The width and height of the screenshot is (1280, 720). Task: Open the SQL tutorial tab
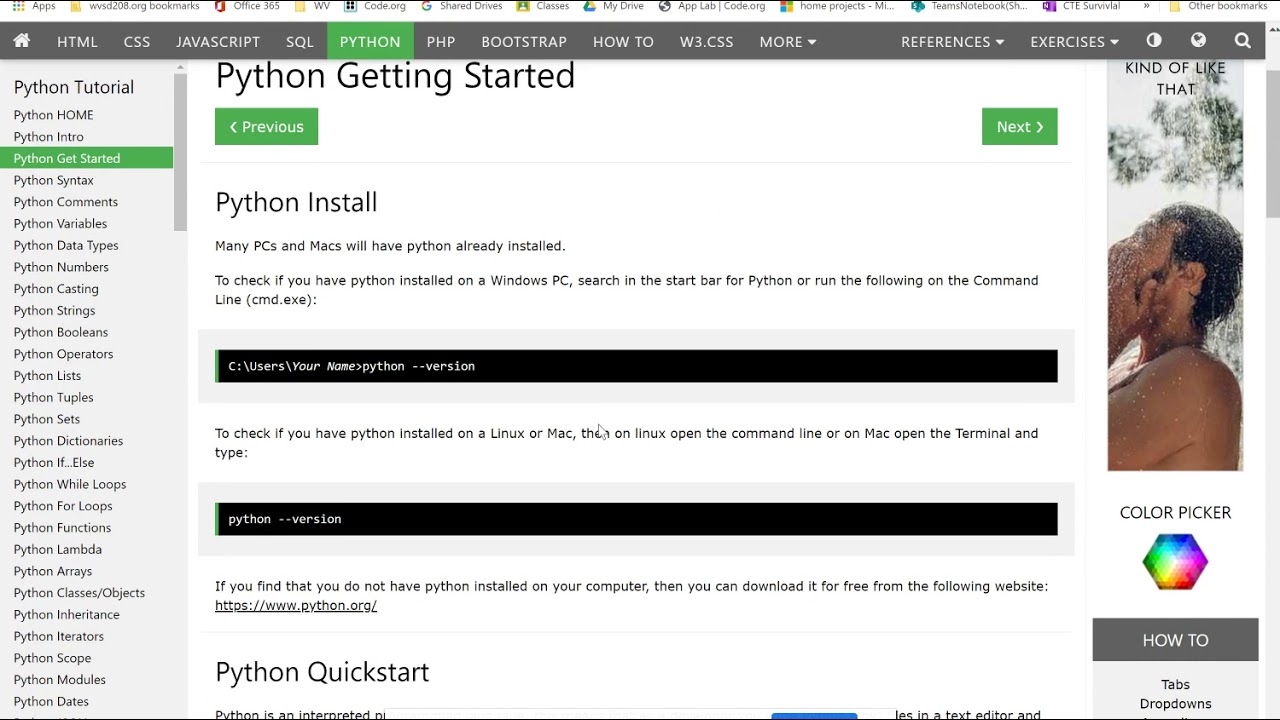pyautogui.click(x=300, y=41)
